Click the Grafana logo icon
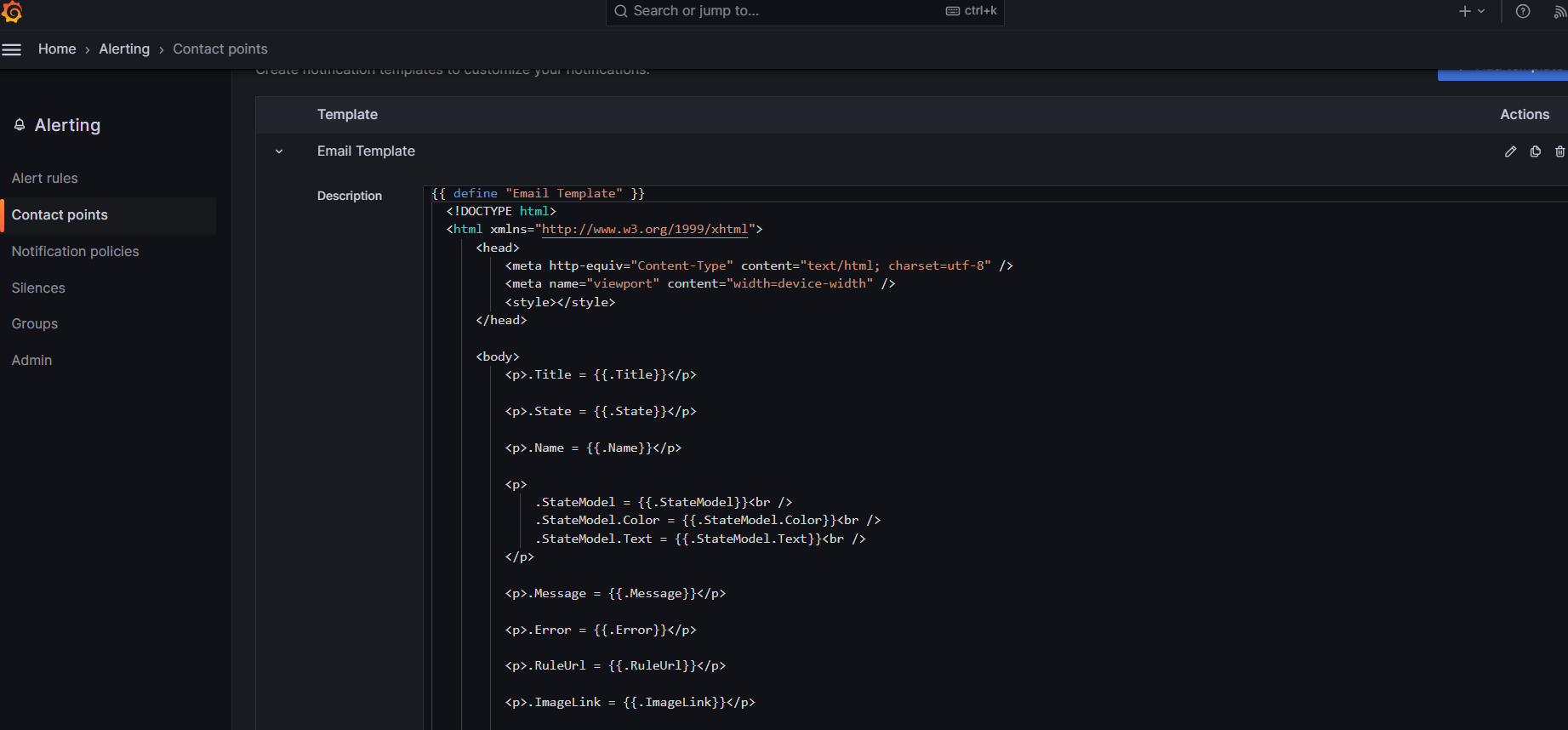 click(12, 11)
